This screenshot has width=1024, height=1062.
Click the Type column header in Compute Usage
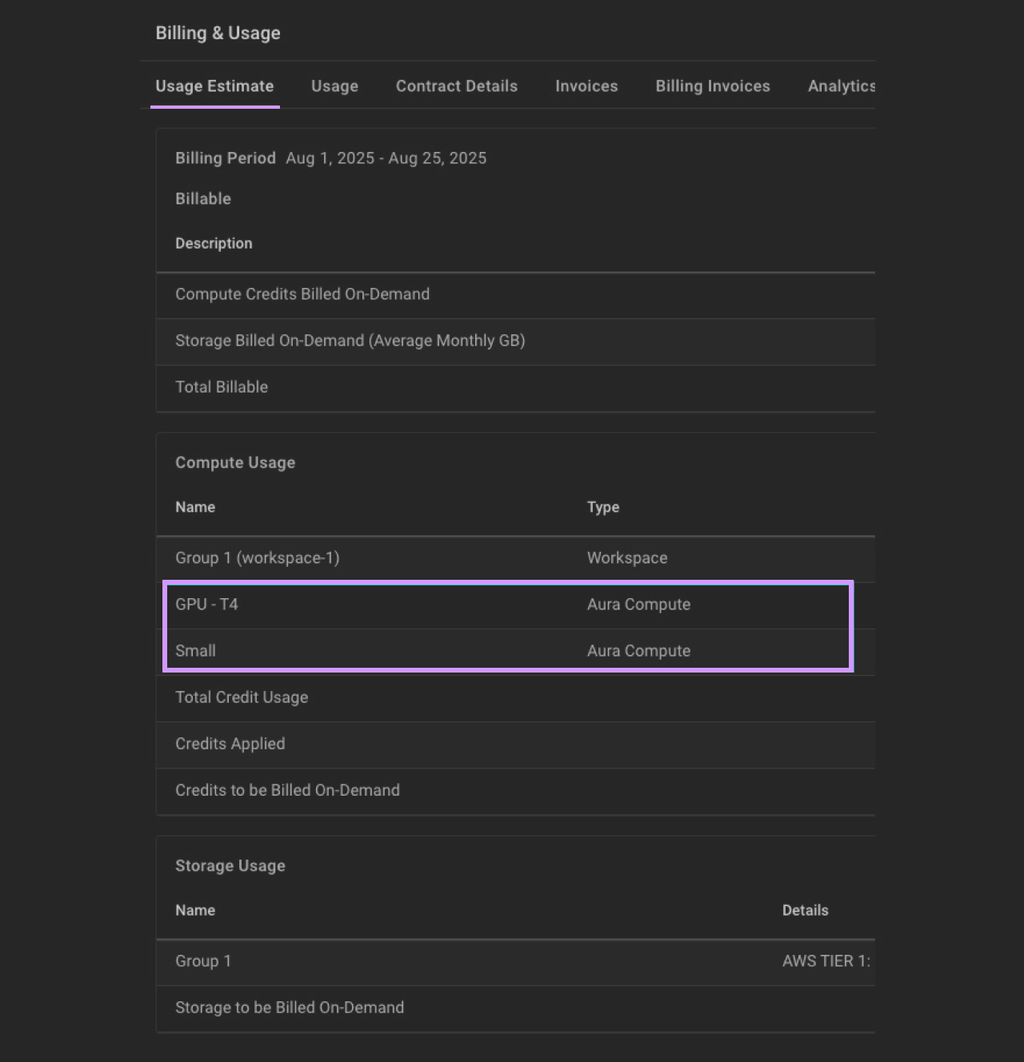tap(603, 507)
